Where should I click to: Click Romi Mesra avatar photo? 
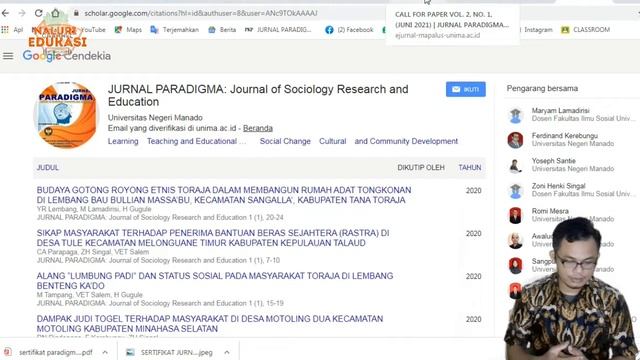516,216
